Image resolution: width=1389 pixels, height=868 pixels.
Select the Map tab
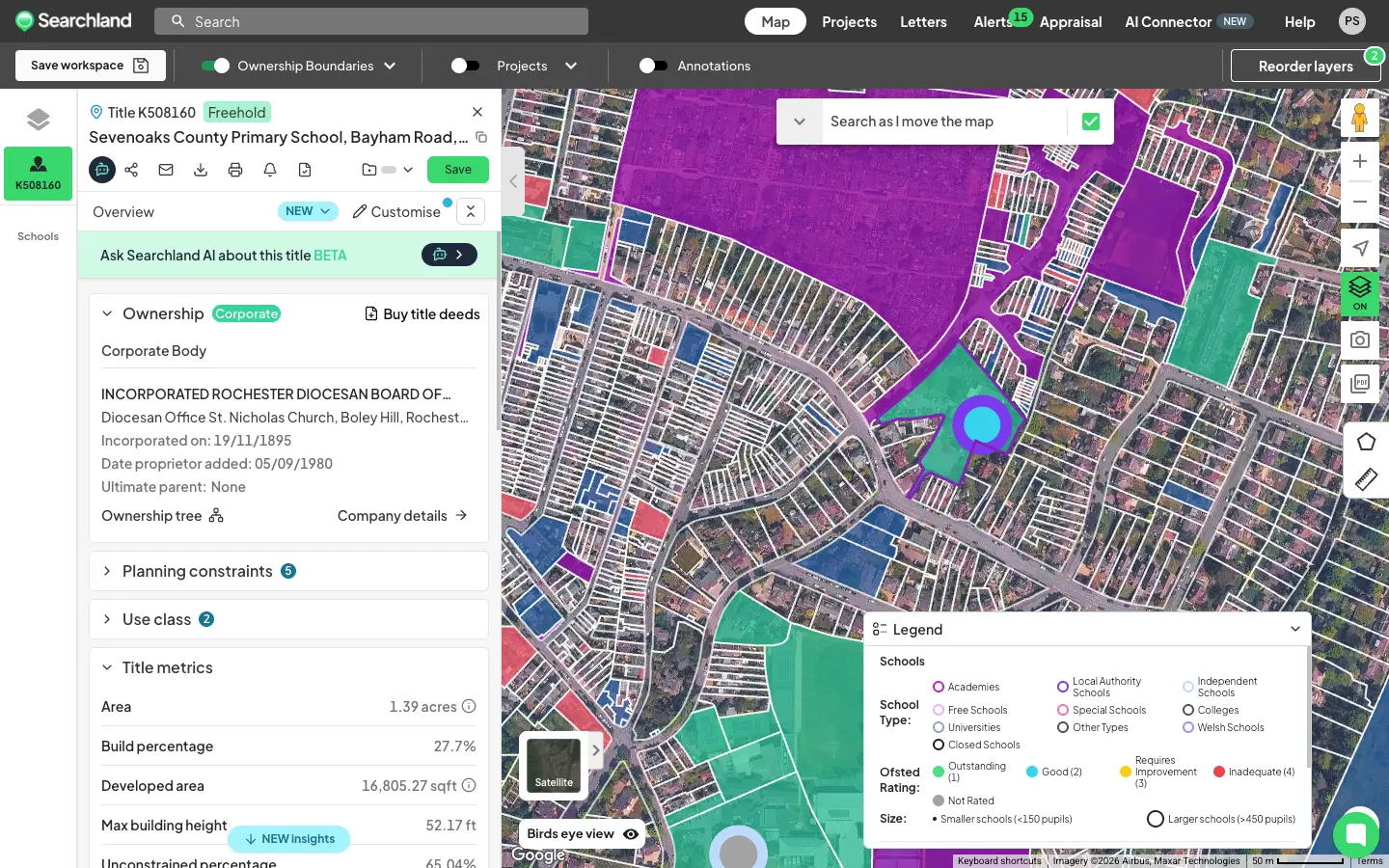click(776, 21)
